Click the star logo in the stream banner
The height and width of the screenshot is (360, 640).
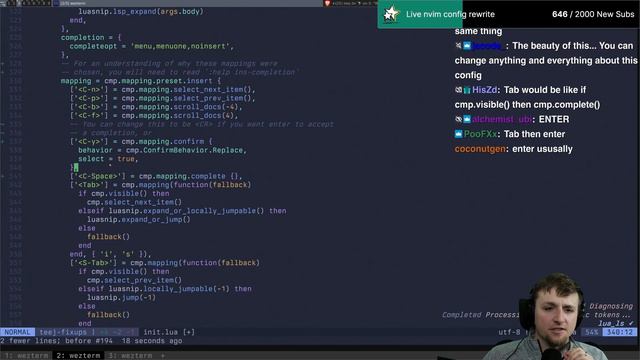[391, 14]
